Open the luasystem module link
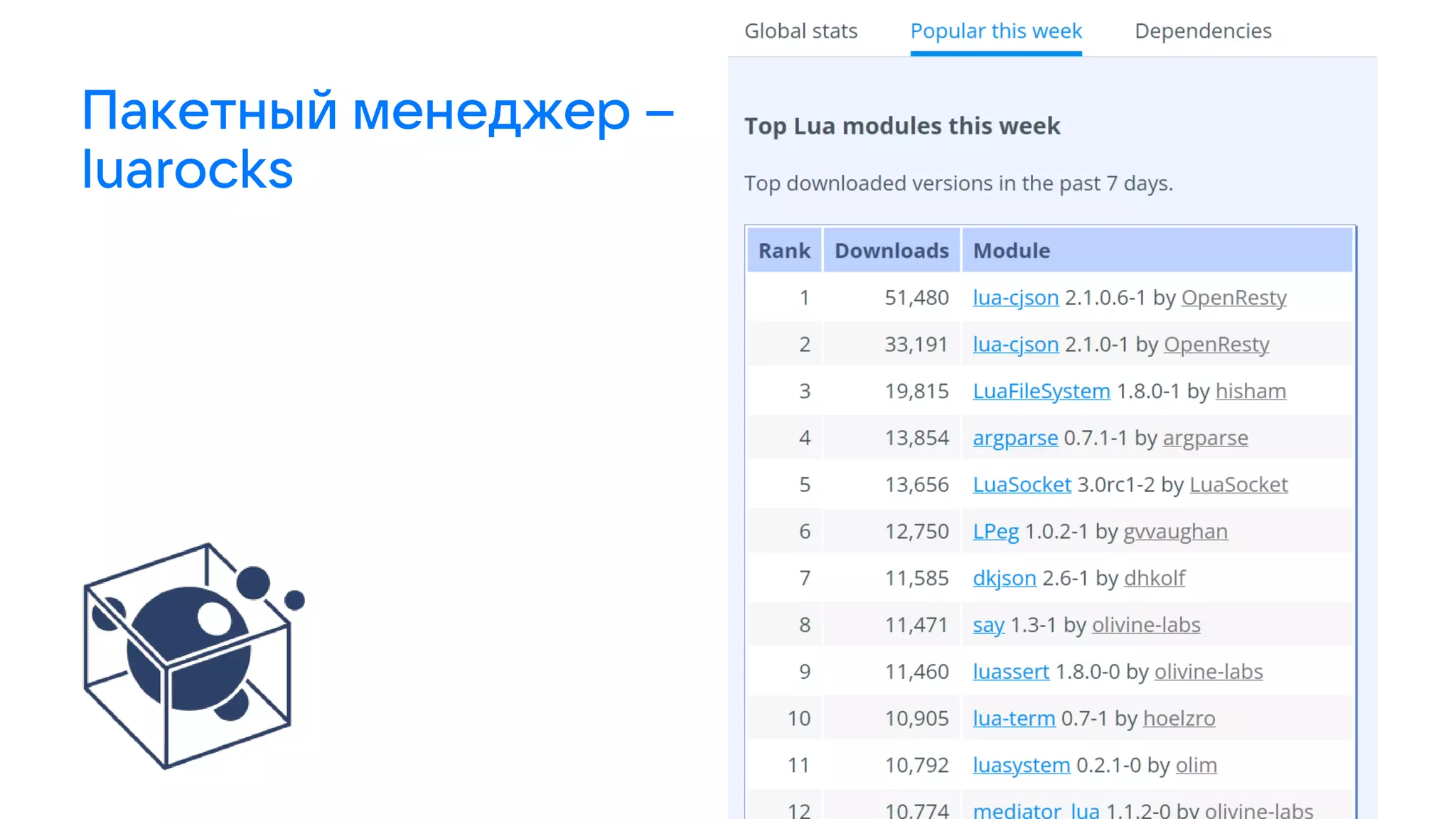This screenshot has width=1456, height=819. [1021, 766]
